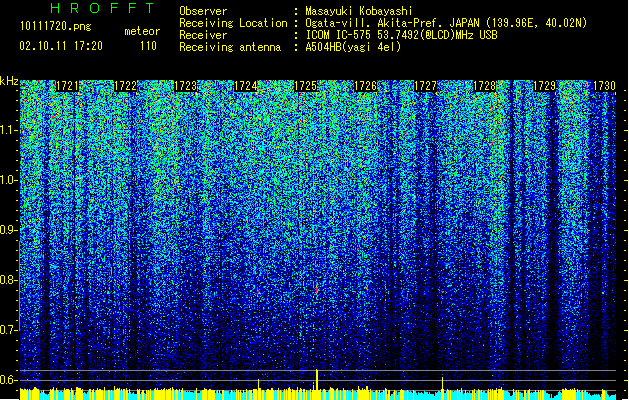629x400 pixels.
Task: Click the 1722 time marker
Action: pos(125,86)
